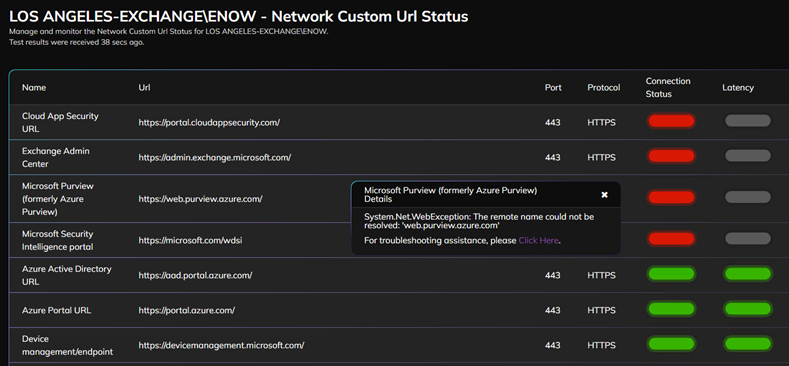Select the Device management/endpoint name cell
This screenshot has width=789, height=366.
click(x=67, y=345)
